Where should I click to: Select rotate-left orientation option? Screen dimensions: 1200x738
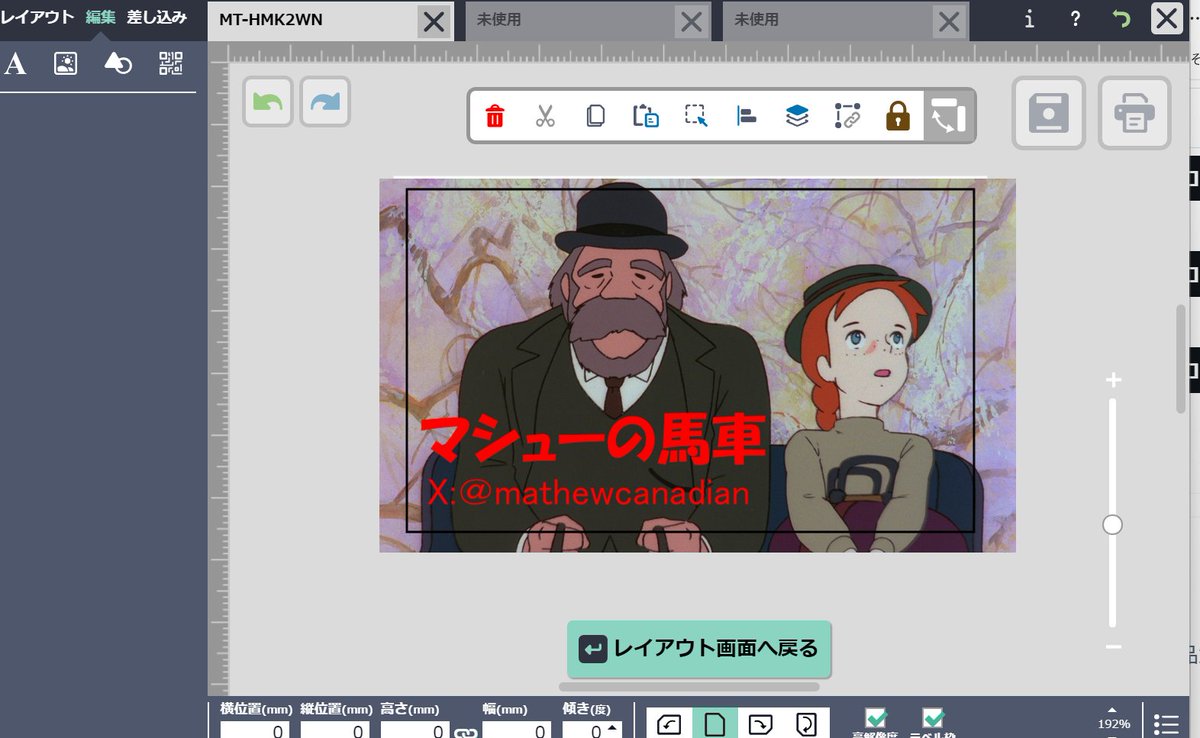(x=669, y=724)
